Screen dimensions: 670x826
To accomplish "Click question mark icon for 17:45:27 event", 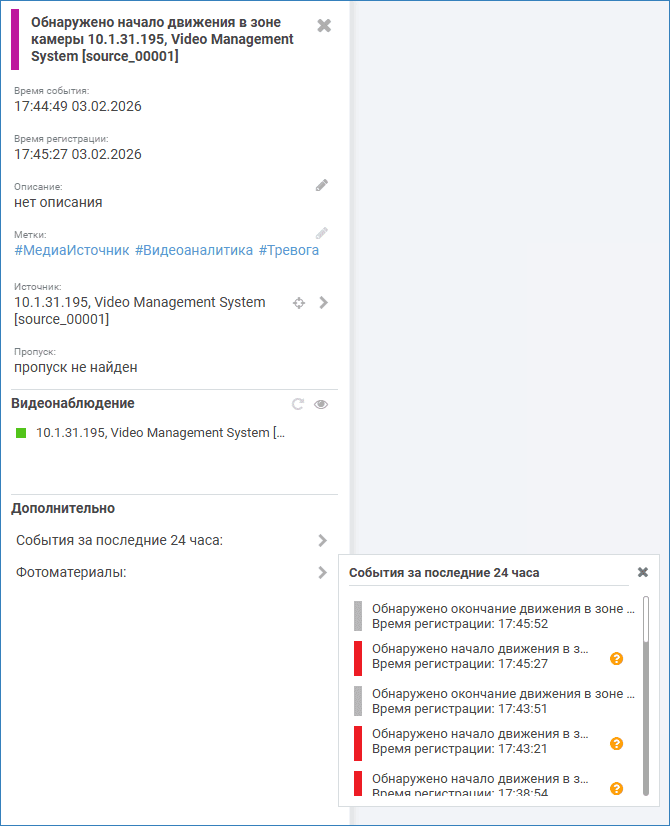I will click(x=616, y=658).
